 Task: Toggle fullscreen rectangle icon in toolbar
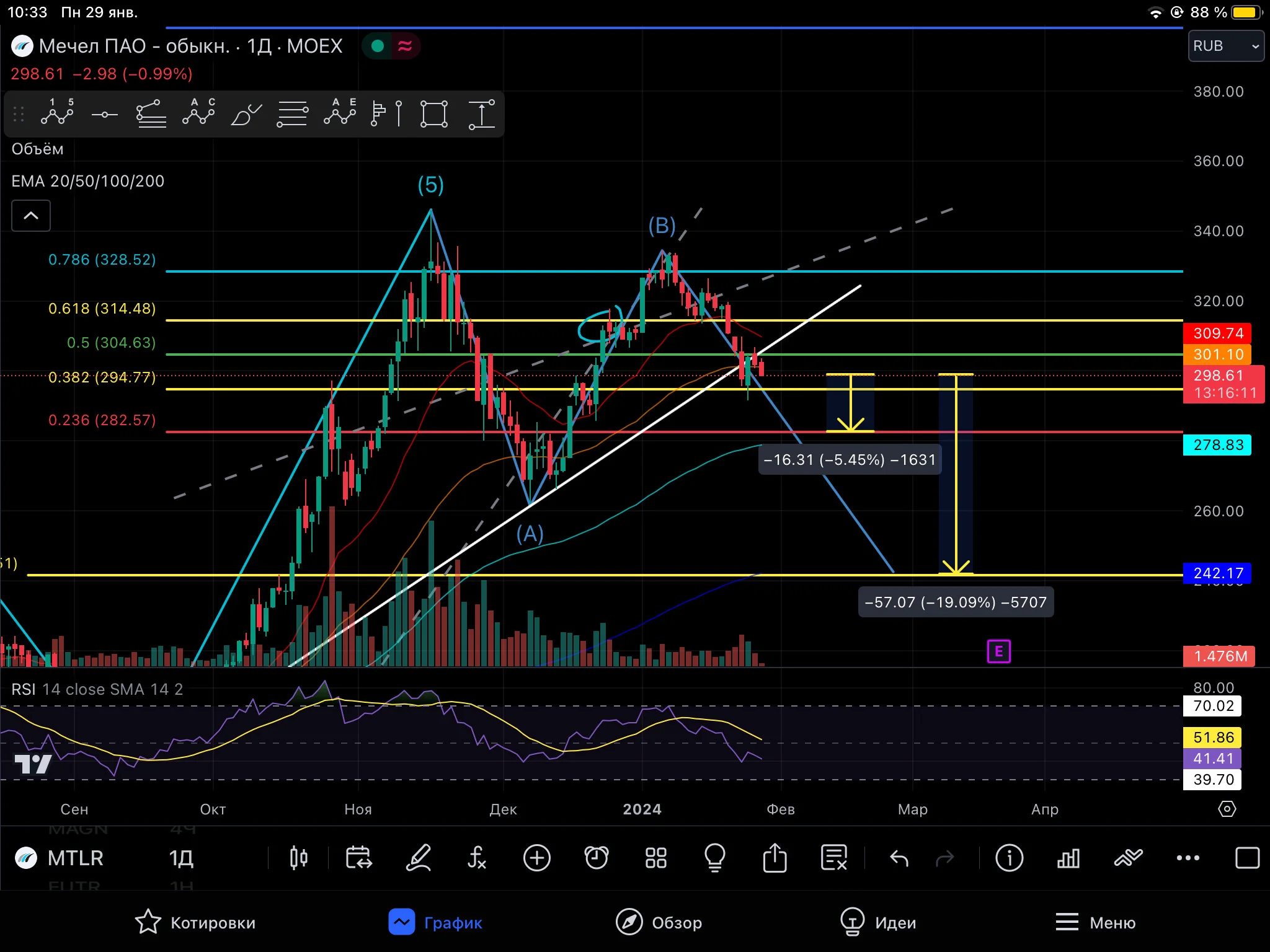(1248, 858)
